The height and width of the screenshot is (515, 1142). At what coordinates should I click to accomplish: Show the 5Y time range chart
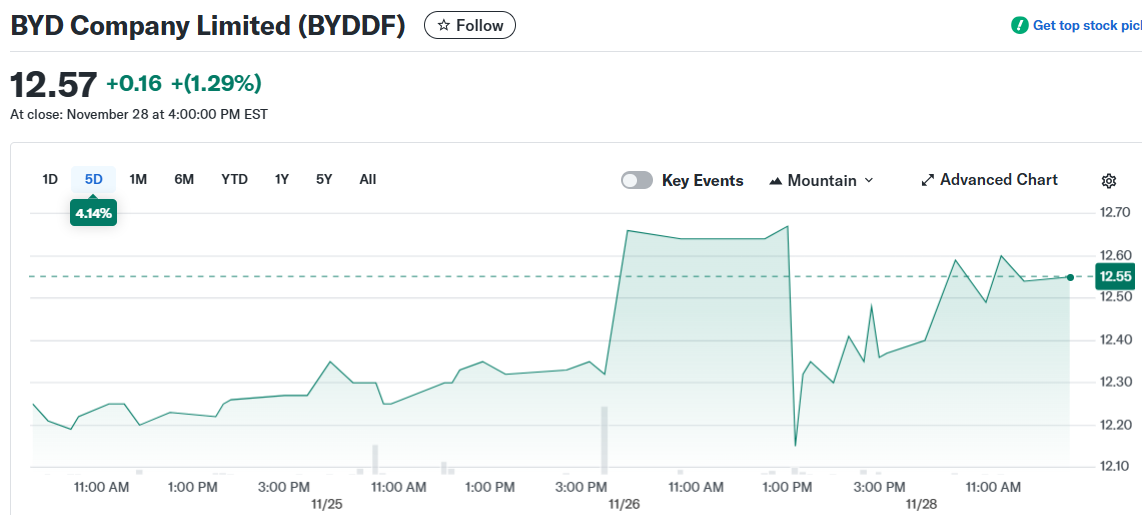click(x=324, y=180)
